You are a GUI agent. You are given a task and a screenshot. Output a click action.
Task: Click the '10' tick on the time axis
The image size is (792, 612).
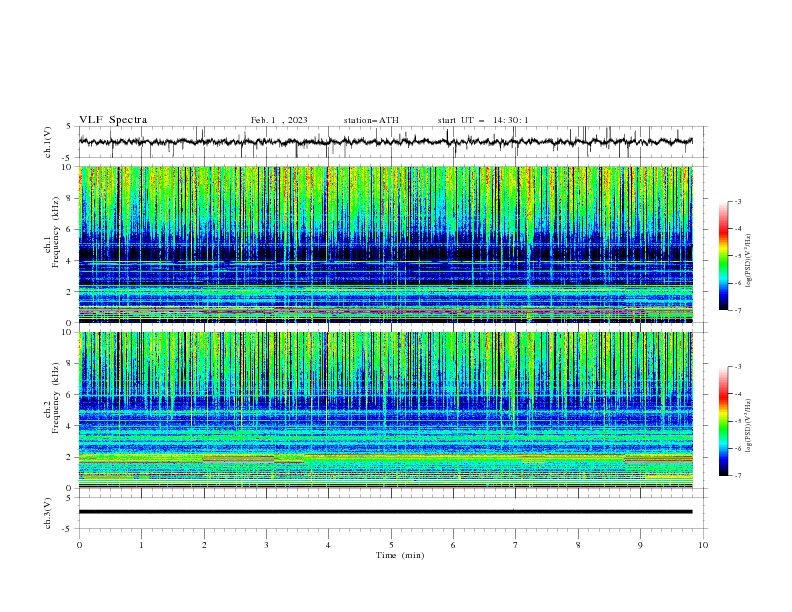coord(703,545)
